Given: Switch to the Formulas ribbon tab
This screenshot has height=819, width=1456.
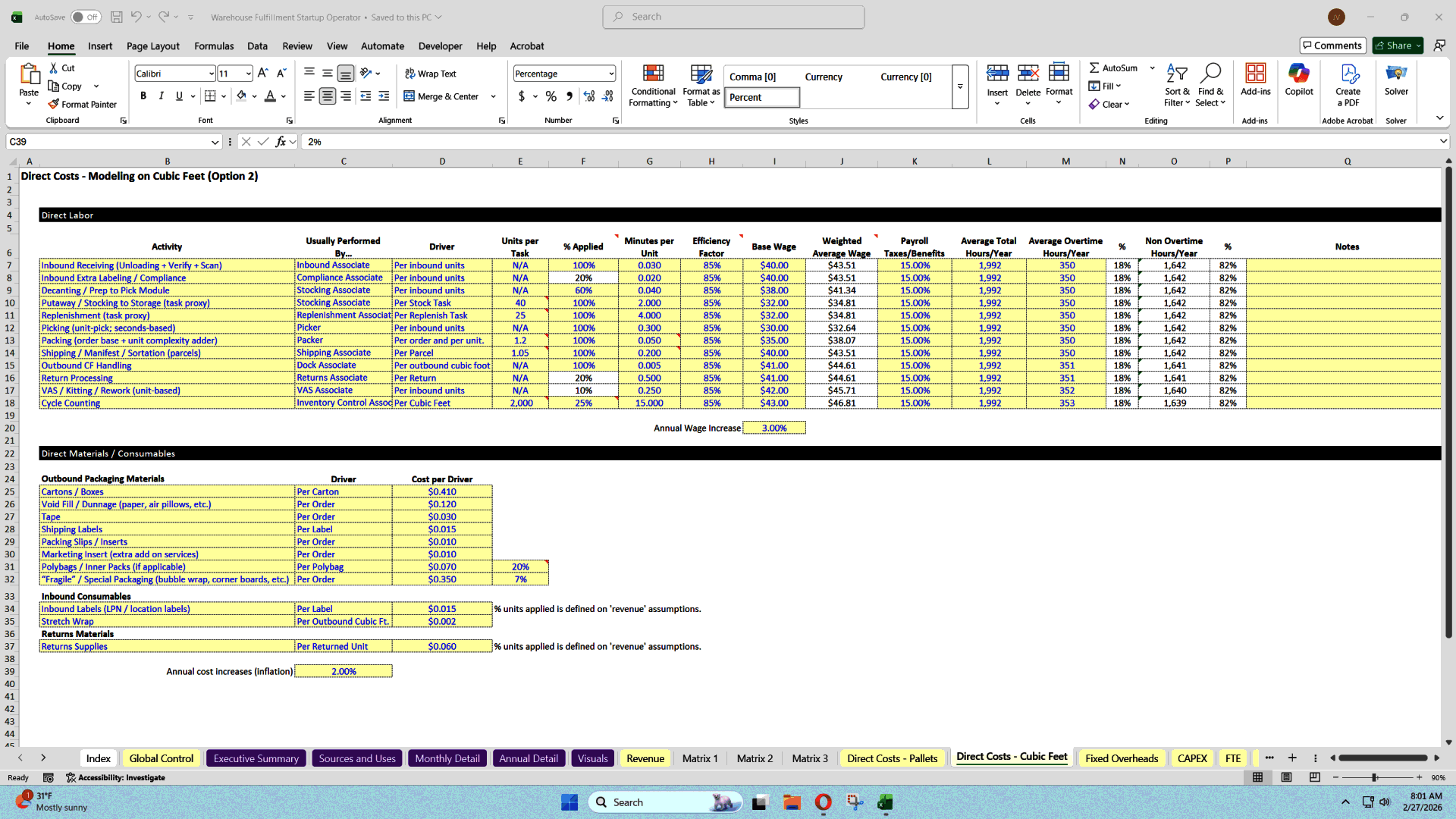Looking at the screenshot, I should click(214, 46).
